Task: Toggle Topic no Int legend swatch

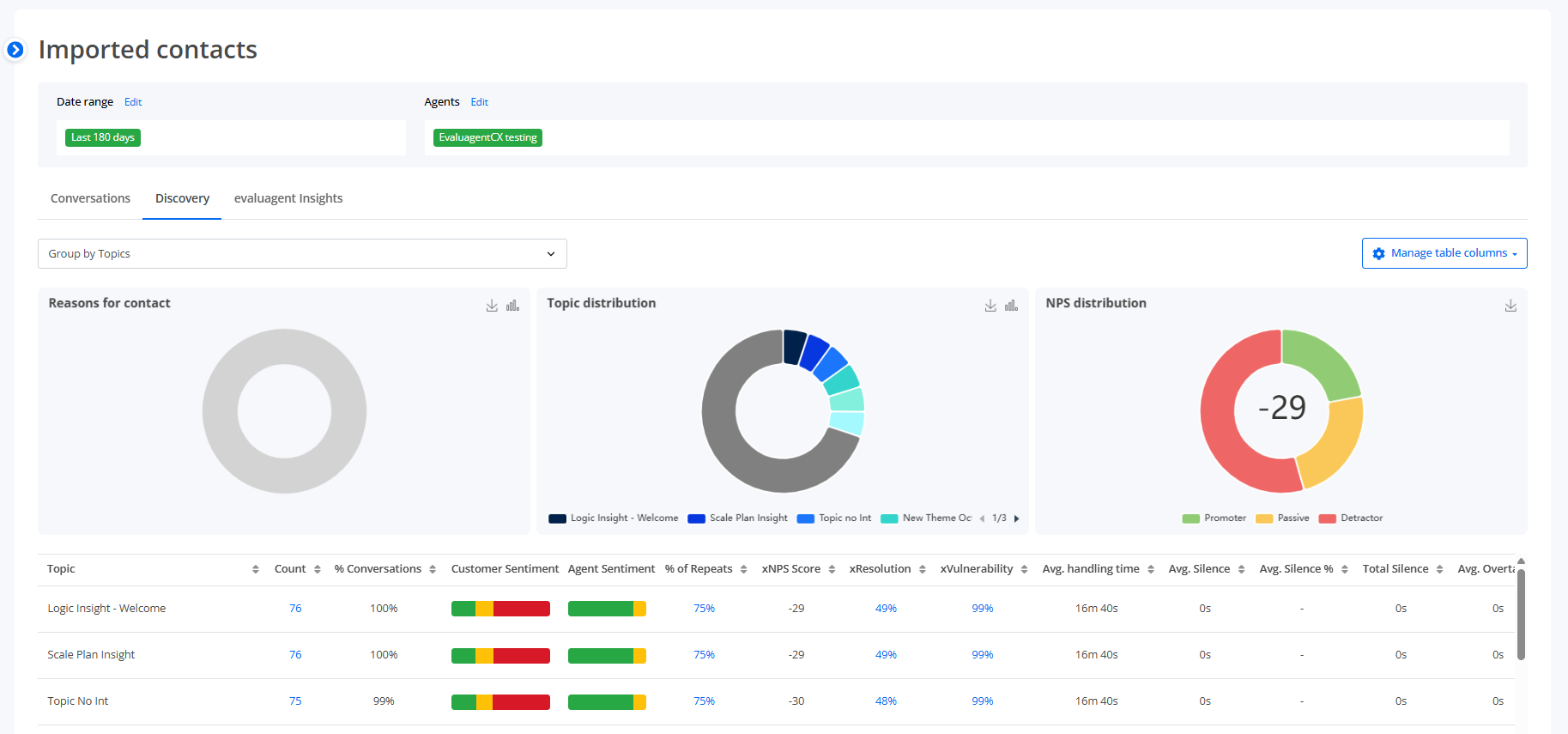Action: pos(805,519)
